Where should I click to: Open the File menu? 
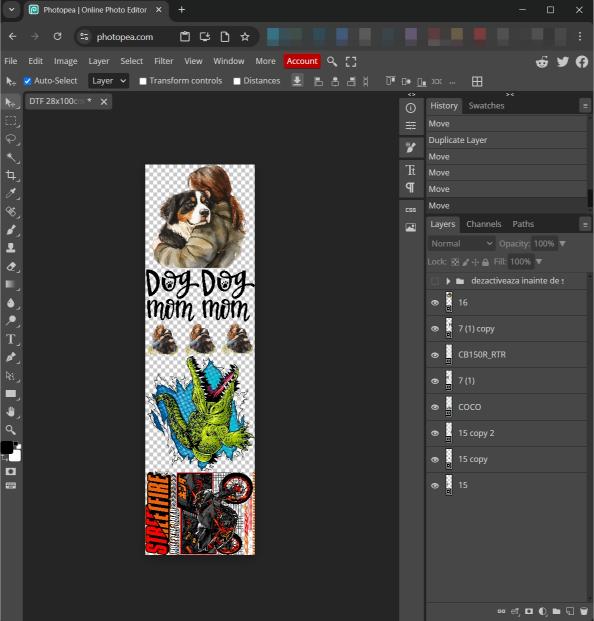(11, 61)
